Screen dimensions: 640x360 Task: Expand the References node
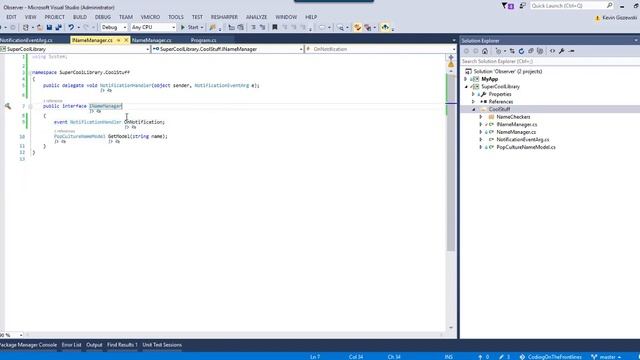[473, 102]
